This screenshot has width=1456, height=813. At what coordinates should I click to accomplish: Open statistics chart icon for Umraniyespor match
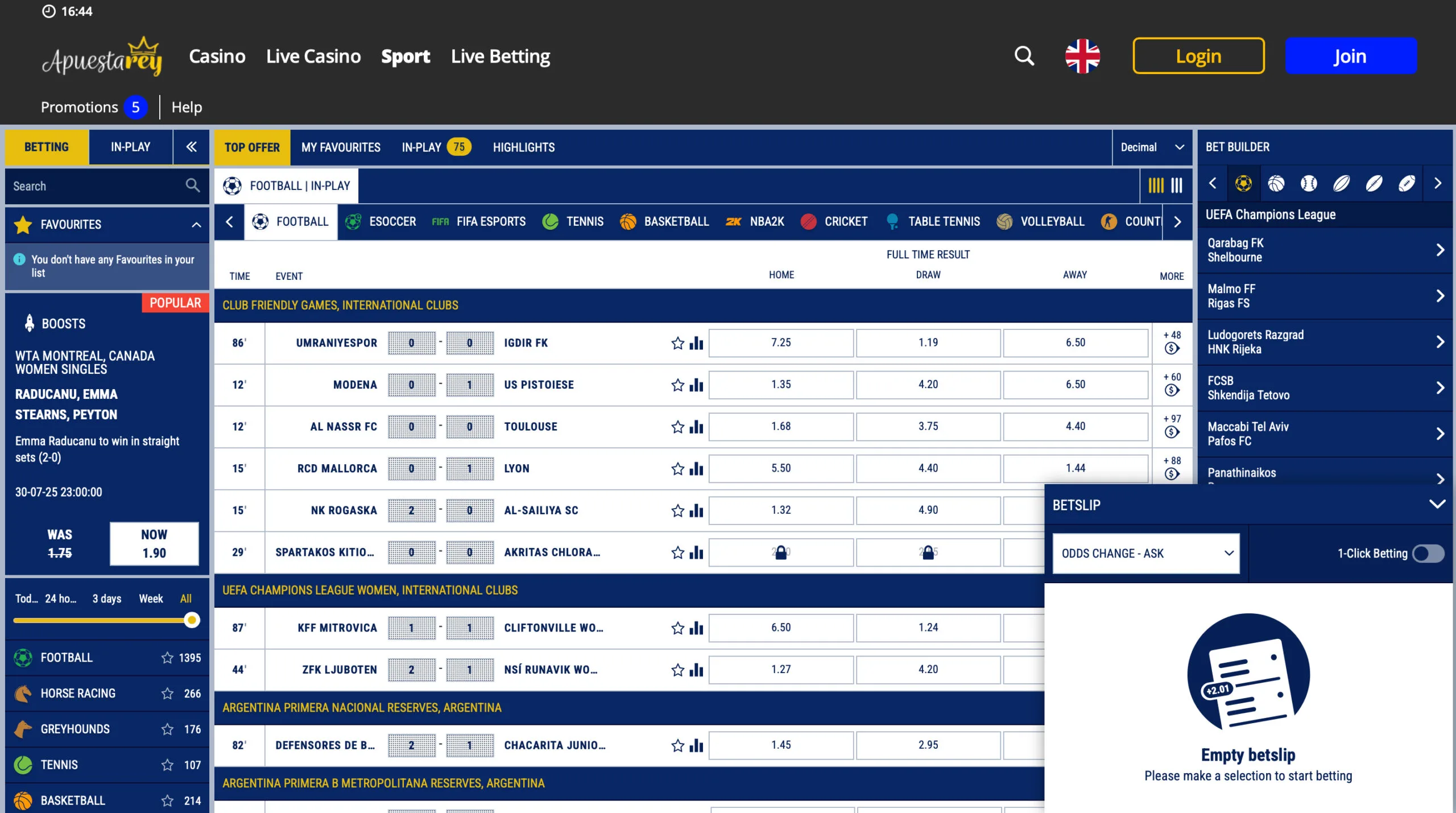pos(696,342)
